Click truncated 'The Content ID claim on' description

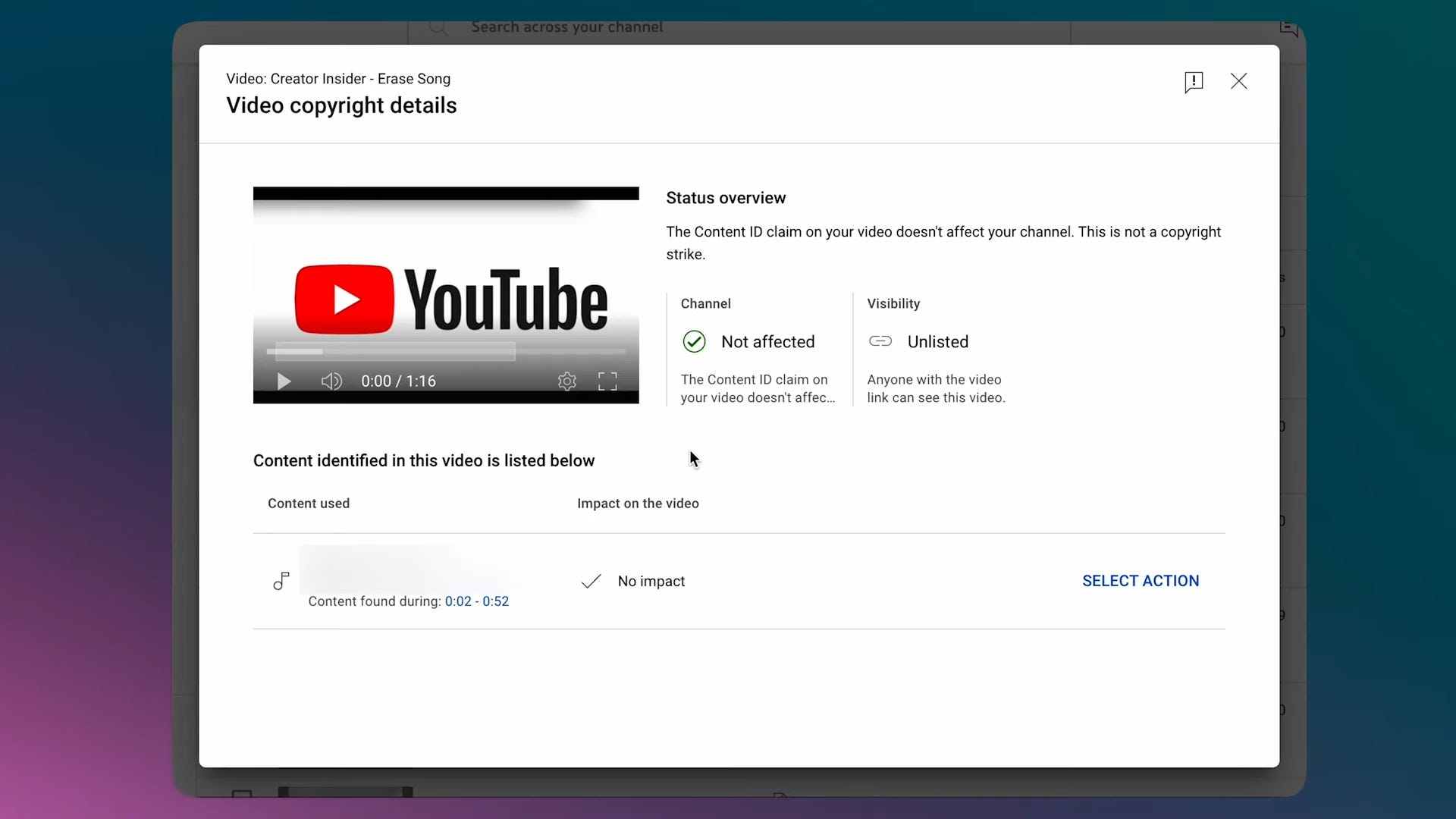(758, 389)
